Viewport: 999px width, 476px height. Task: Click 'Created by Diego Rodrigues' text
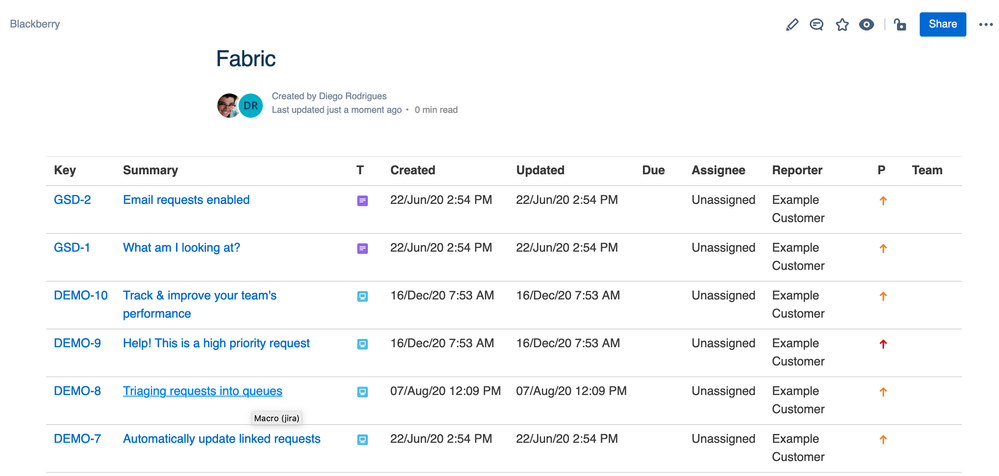[329, 96]
